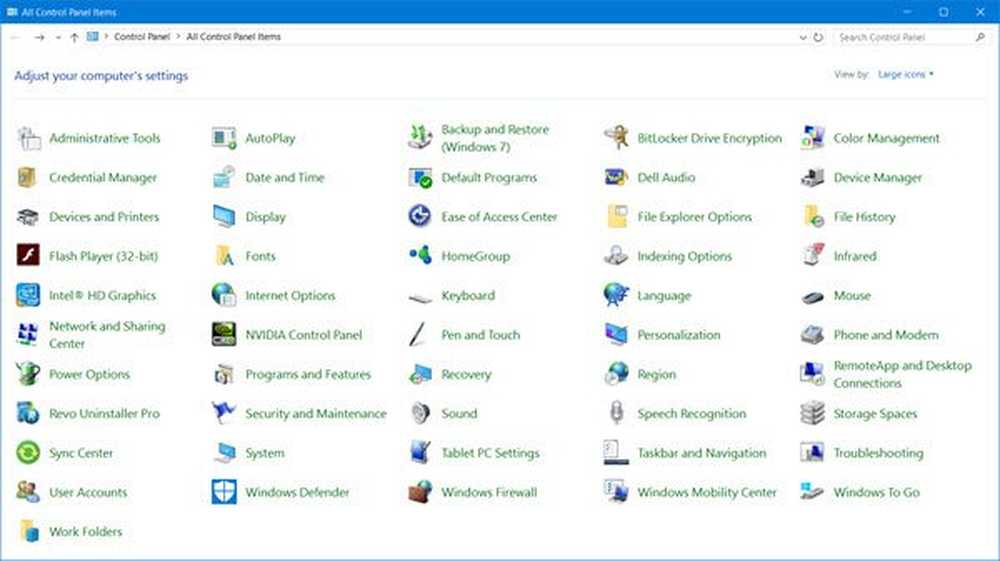Viewport: 1000px width, 561px height.
Task: Navigate up one level with Up arrow
Action: click(x=74, y=37)
